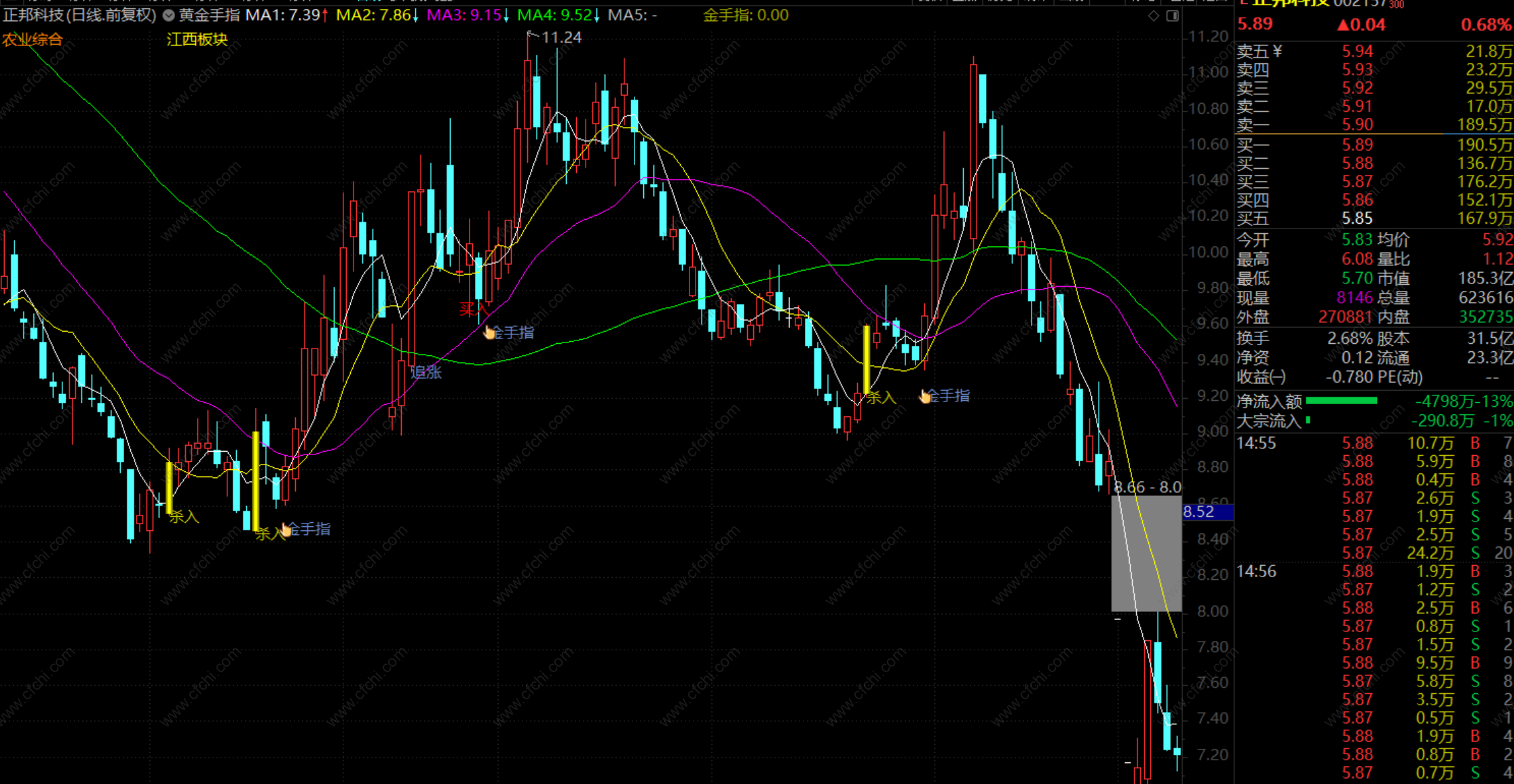
Task: Open the indicator dropdown beside 黄金手指
Action: [168, 15]
